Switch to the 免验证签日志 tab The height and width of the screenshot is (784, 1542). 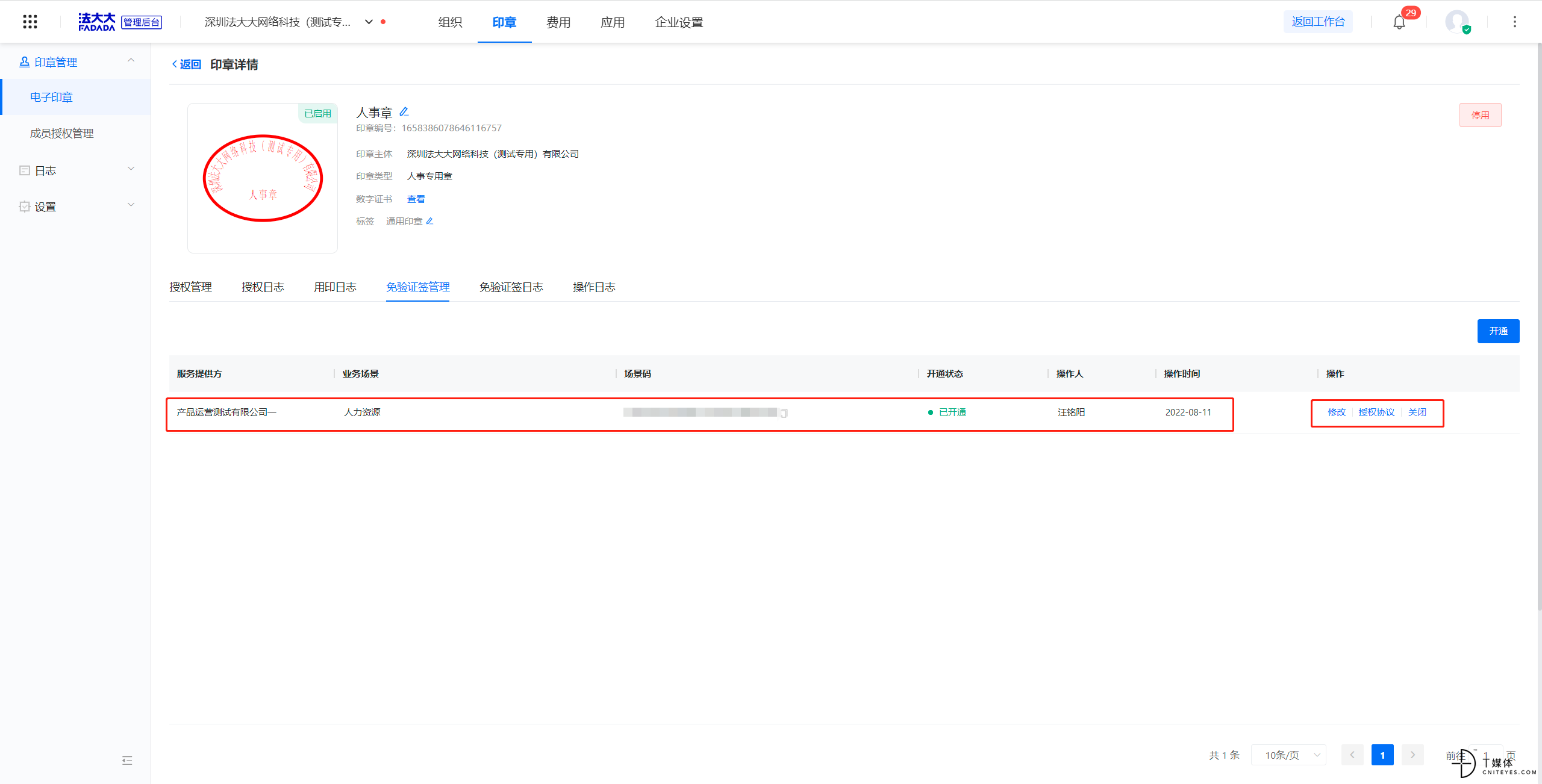pos(511,287)
